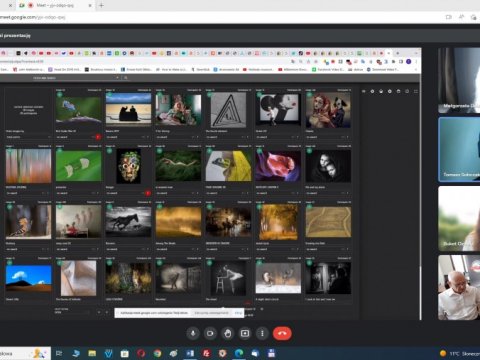Screen dimensions: 480x360
Task: Open Task View from the taskbar
Action: click(x=59, y=353)
